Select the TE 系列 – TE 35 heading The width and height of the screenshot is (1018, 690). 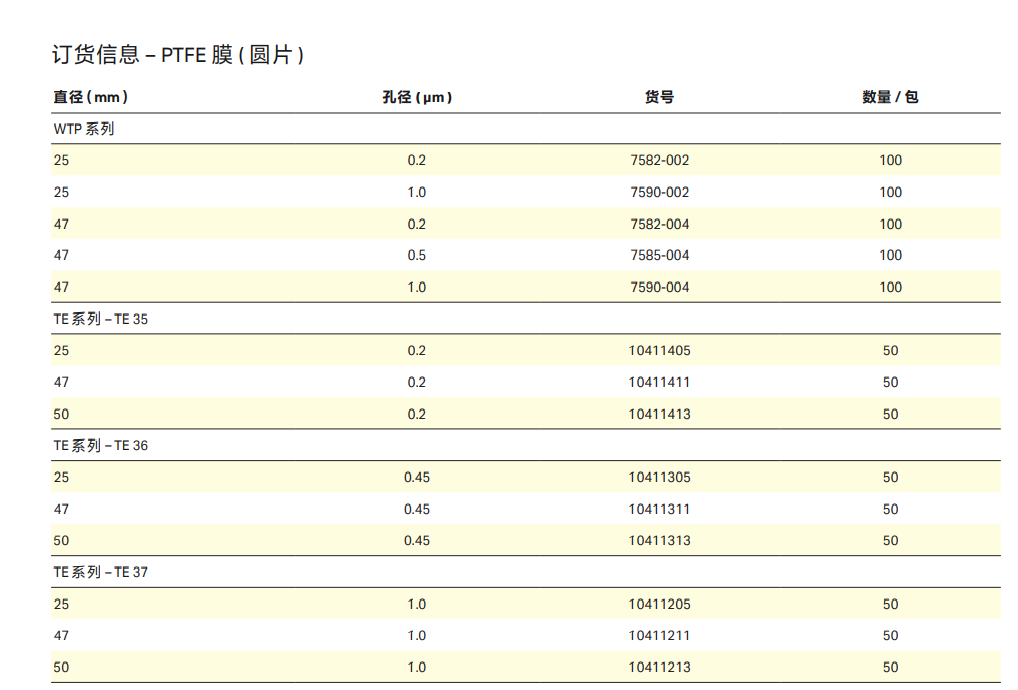(x=100, y=319)
